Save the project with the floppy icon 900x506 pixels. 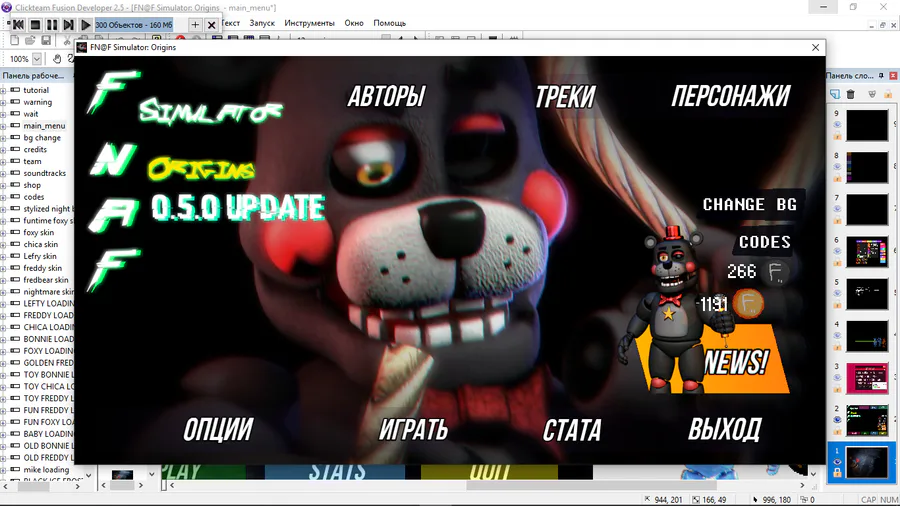(46, 40)
